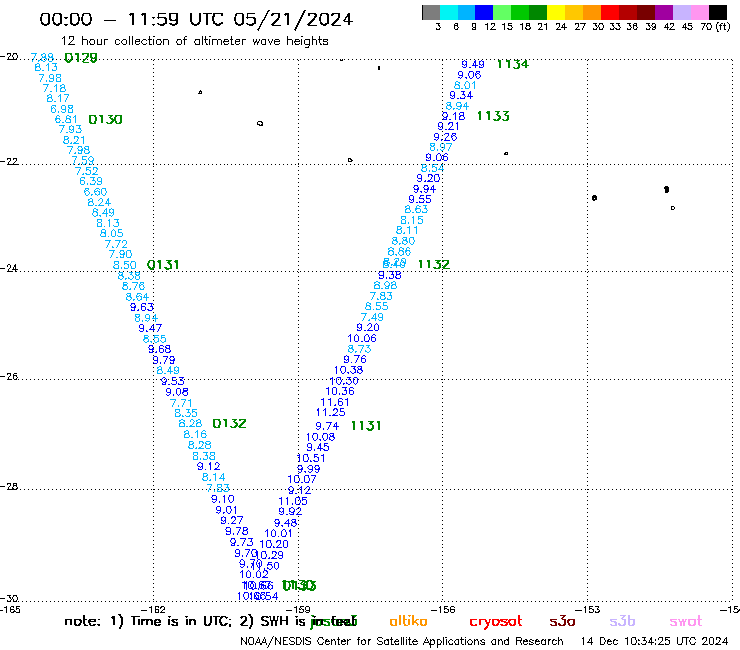Click the timestamp '14 Dec 10:34:25 UTC 2024'
The image size is (740, 650).
pyautogui.click(x=655, y=641)
